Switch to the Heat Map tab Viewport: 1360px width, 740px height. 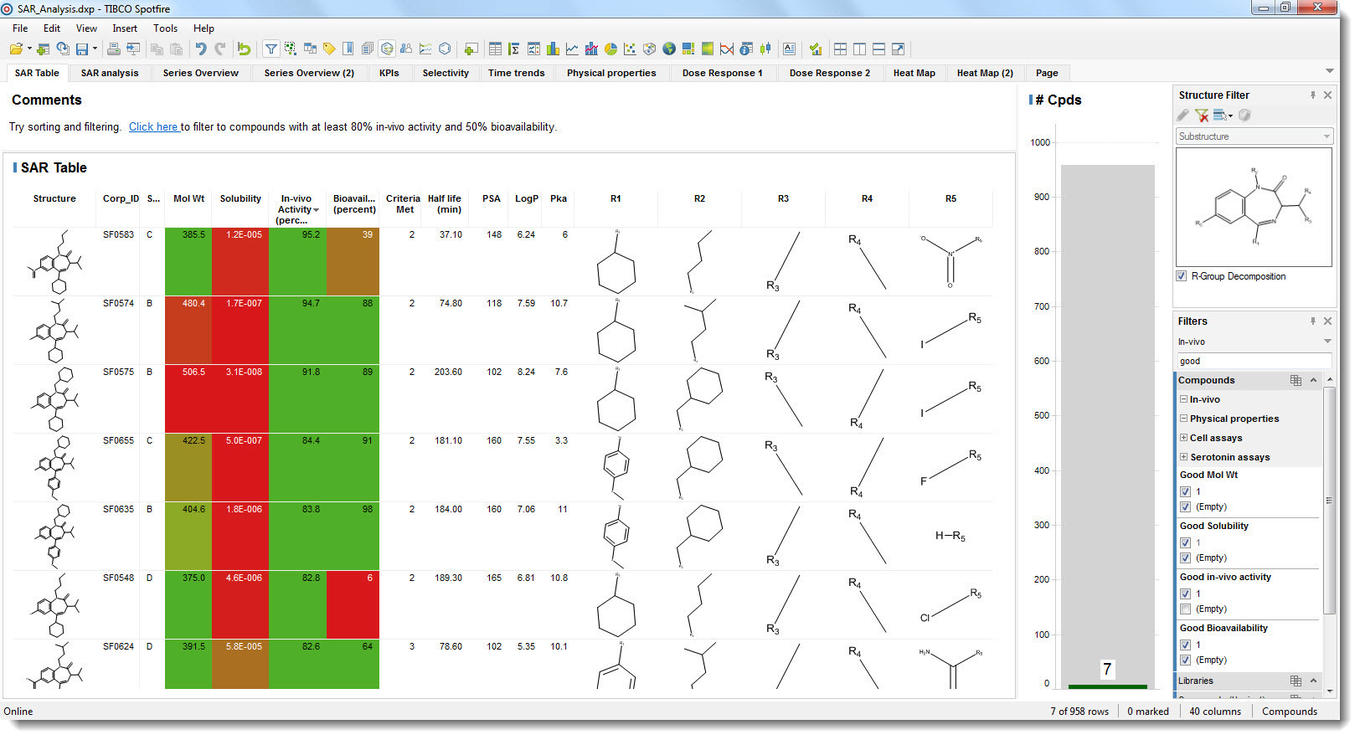914,73
